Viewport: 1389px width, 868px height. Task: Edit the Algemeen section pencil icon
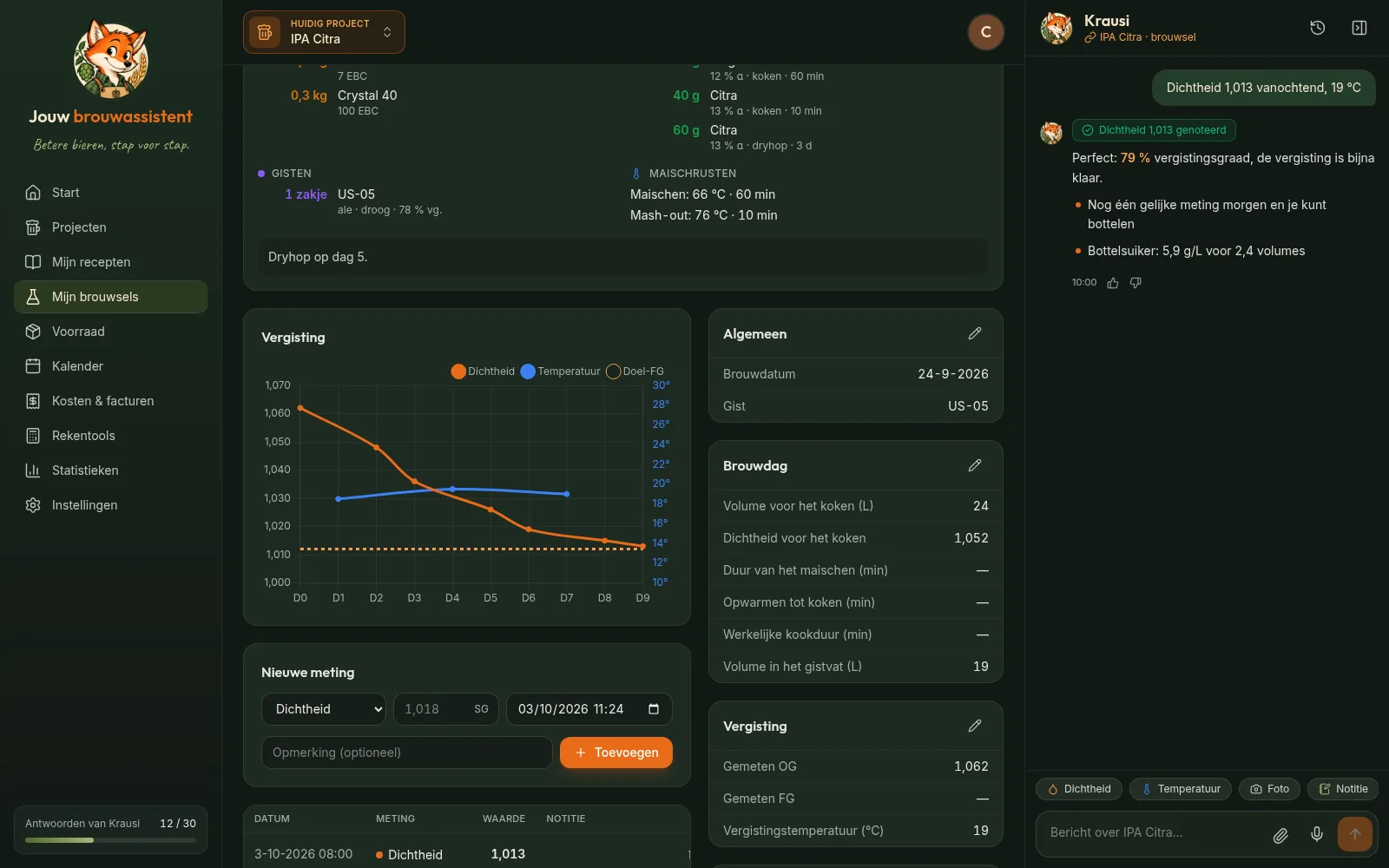pos(975,333)
